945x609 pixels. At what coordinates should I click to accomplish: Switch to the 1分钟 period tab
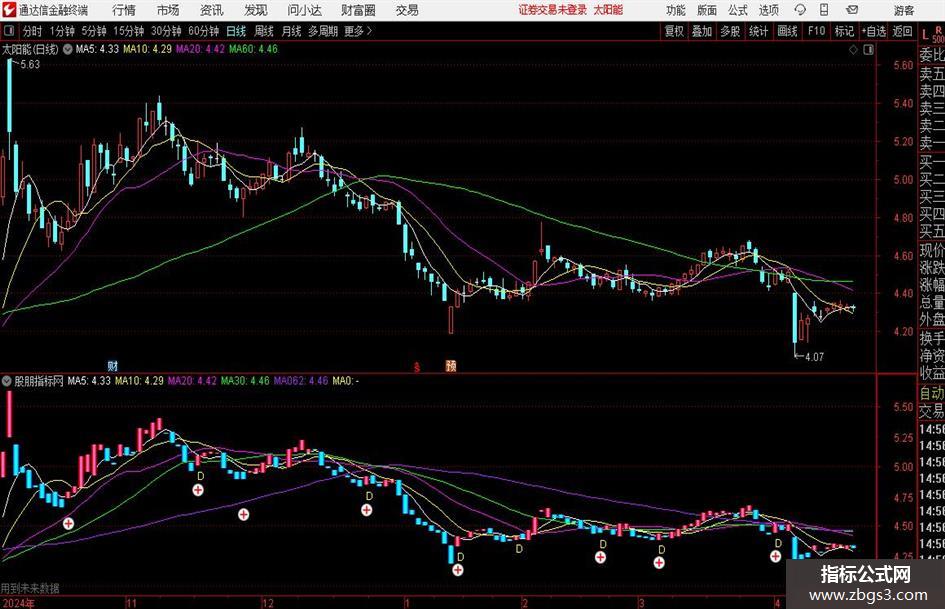62,31
